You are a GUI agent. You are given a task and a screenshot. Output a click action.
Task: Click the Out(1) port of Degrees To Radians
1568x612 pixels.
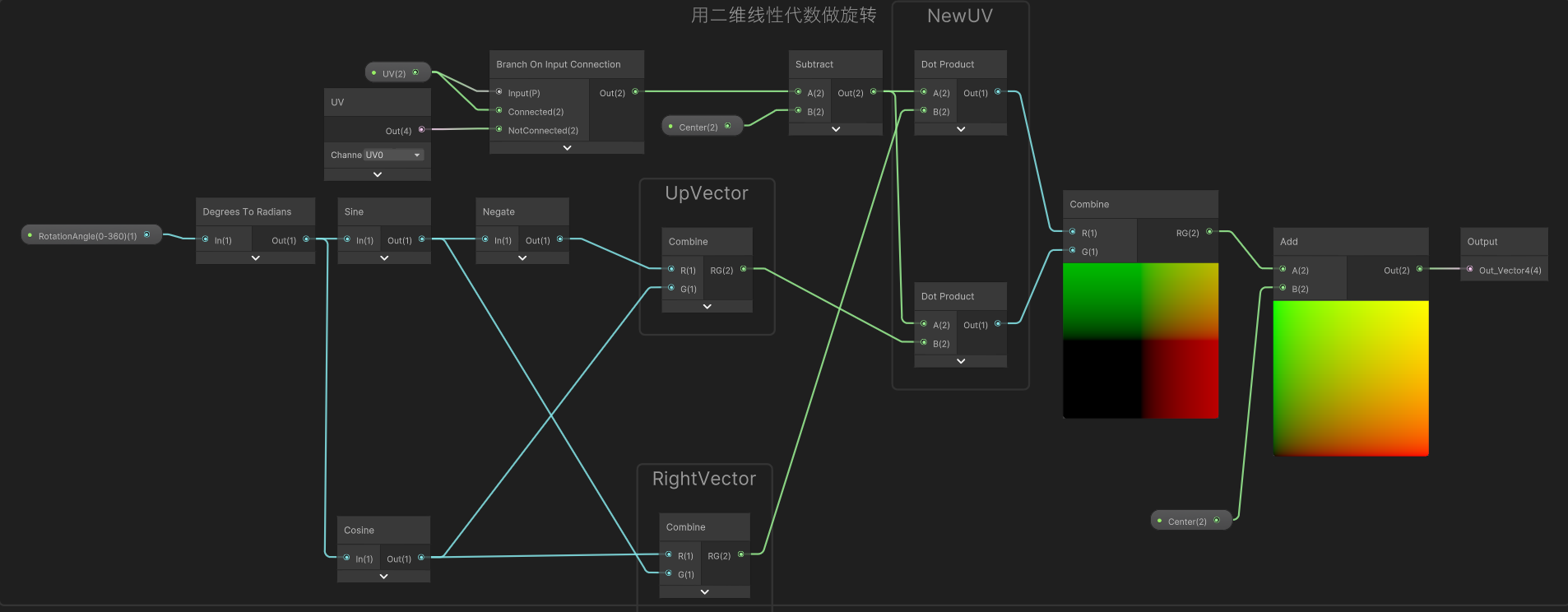pyautogui.click(x=306, y=239)
